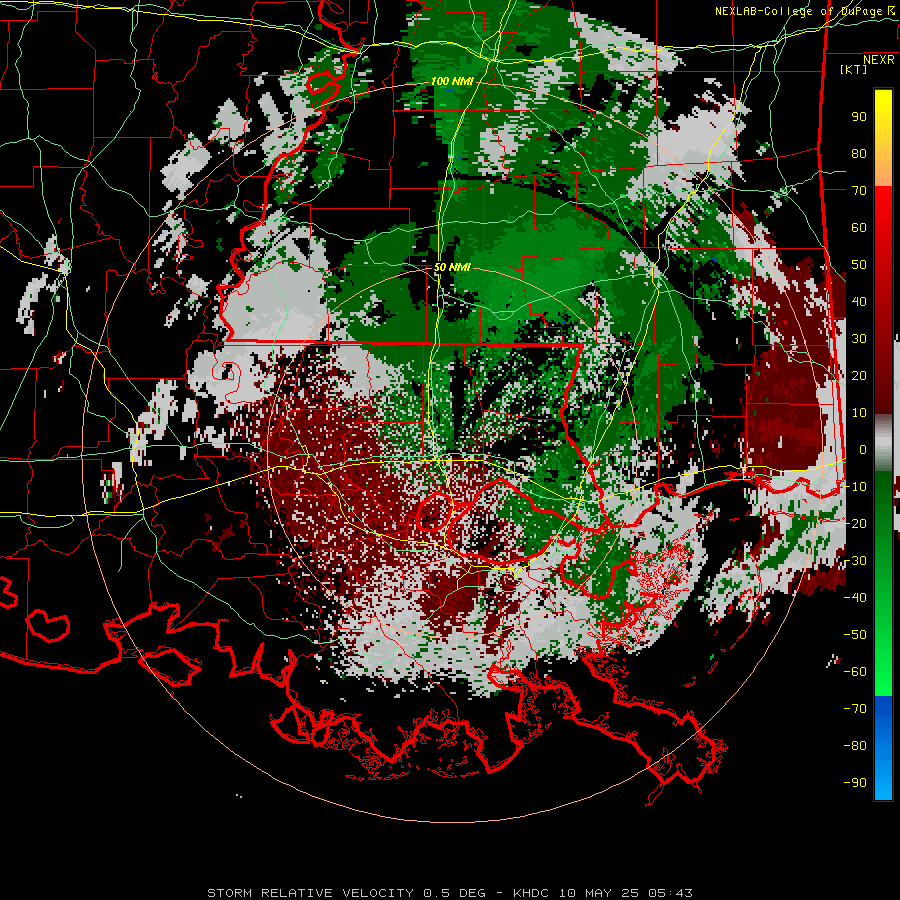
Task: Select the -60 scale value
Action: point(855,672)
